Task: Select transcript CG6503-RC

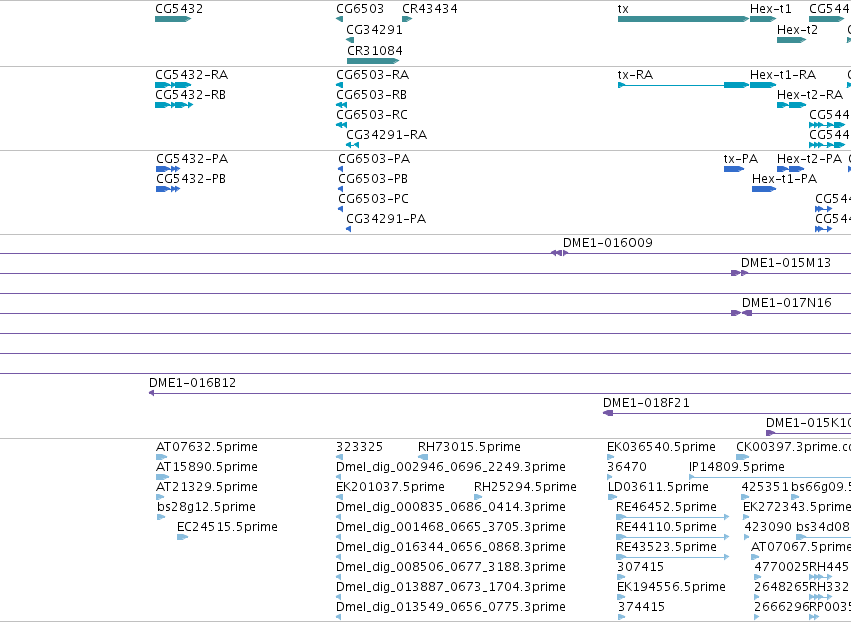Action: [341, 125]
